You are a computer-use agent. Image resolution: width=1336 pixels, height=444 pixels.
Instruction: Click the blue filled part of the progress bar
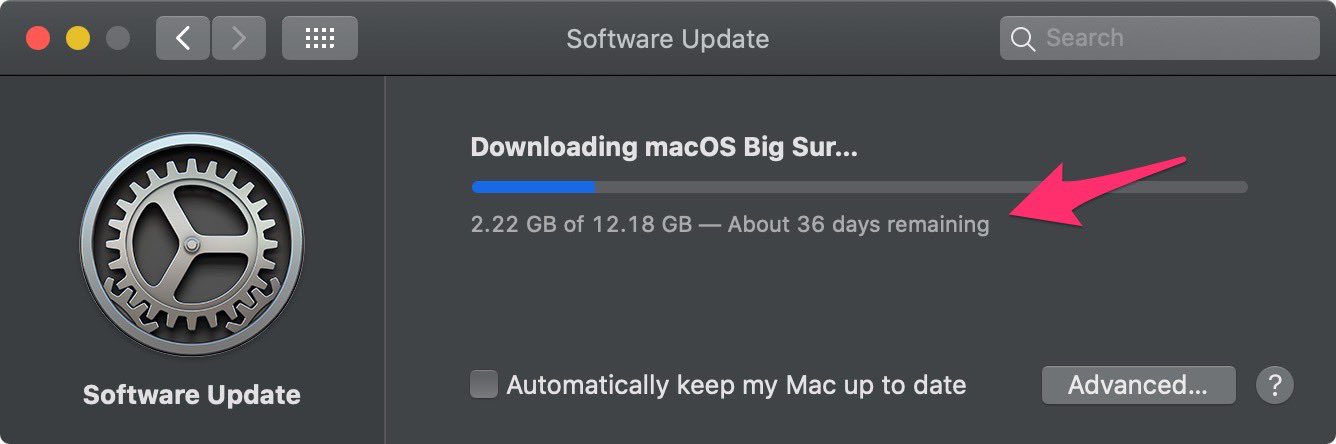click(533, 187)
